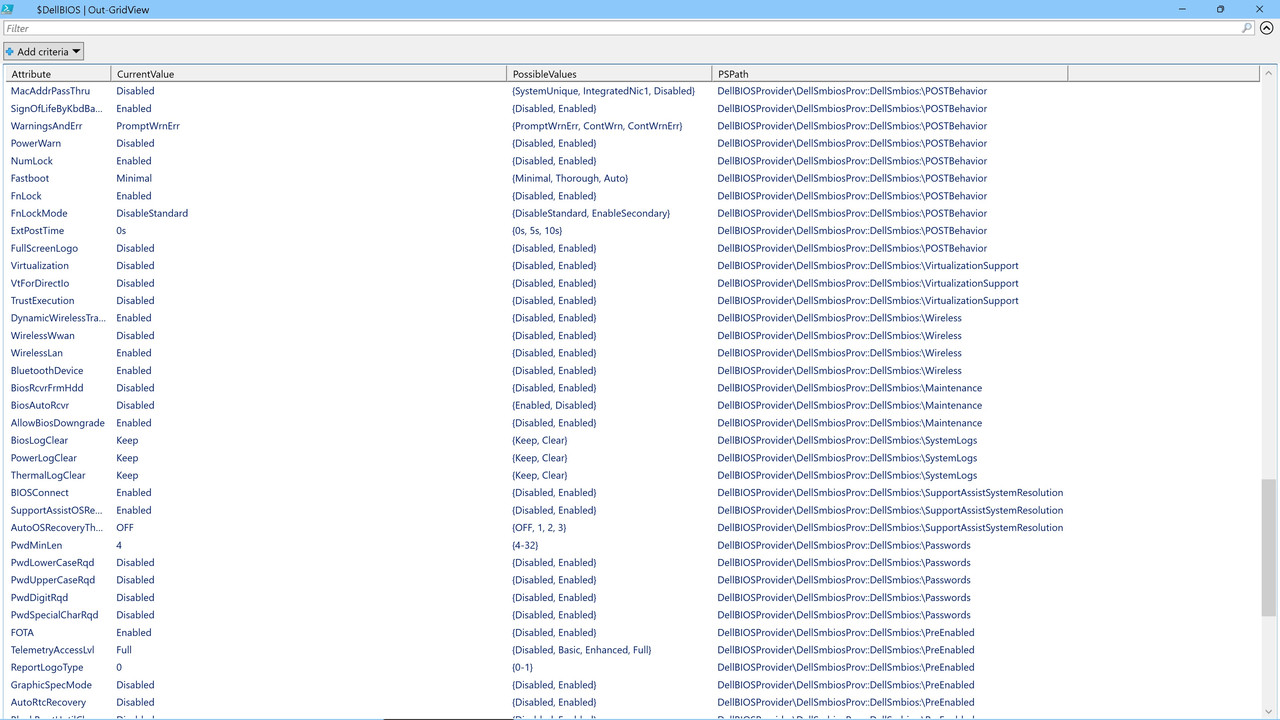Click the Minimal value for Fastboot
Viewport: 1280px width, 720px height.
point(134,178)
